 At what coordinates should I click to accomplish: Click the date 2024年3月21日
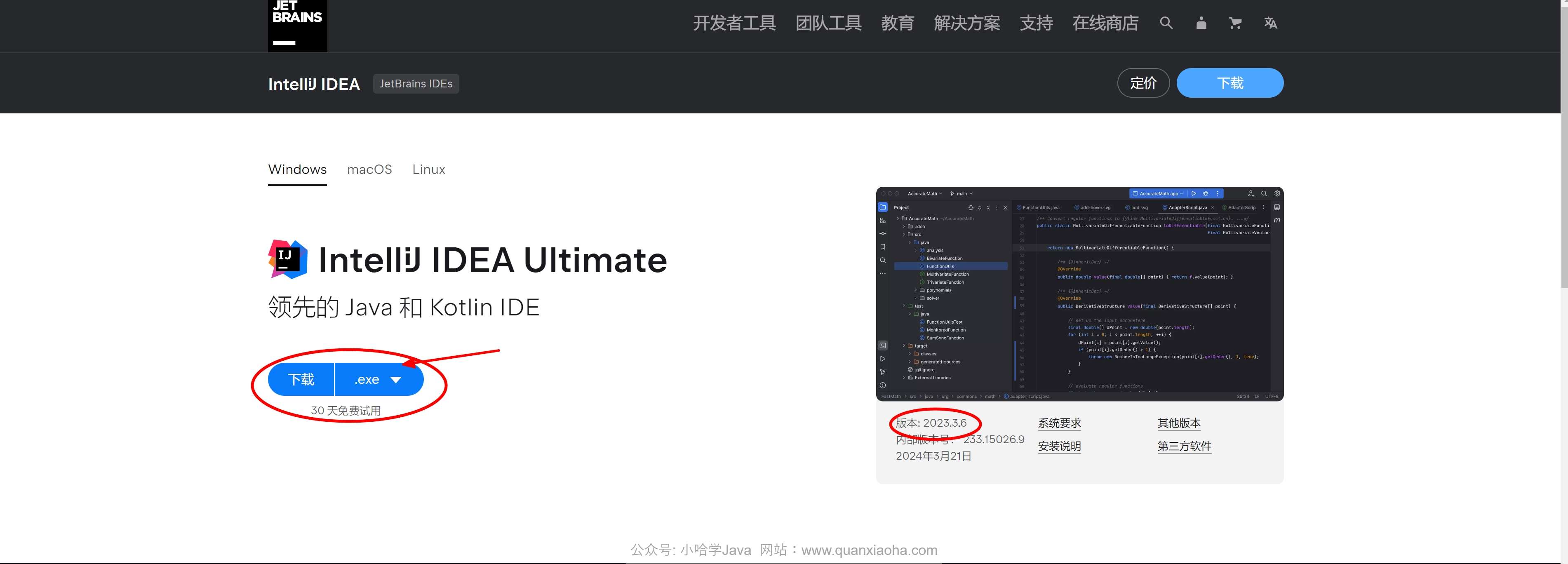click(x=933, y=456)
